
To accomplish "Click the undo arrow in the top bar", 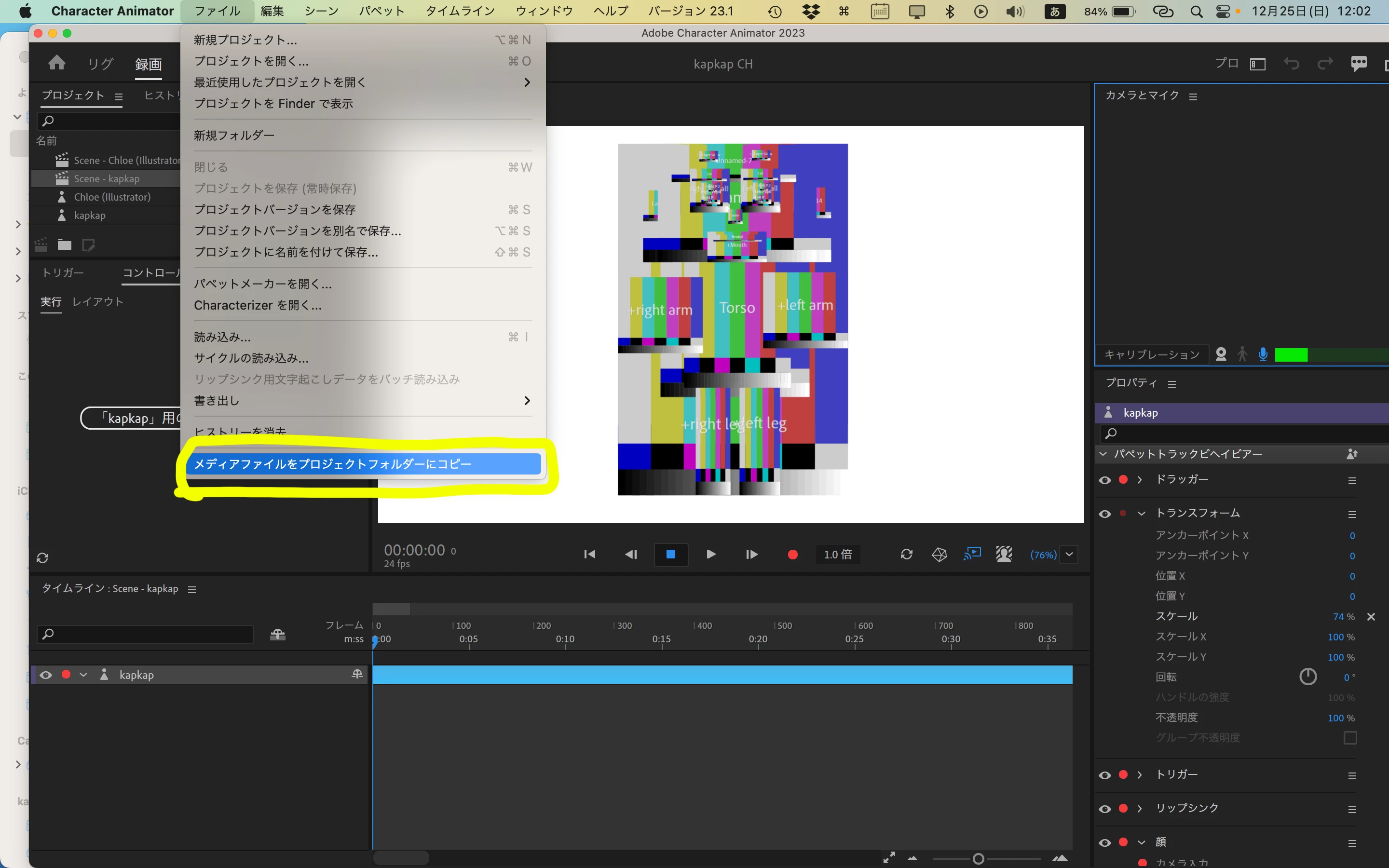I will pyautogui.click(x=1291, y=64).
